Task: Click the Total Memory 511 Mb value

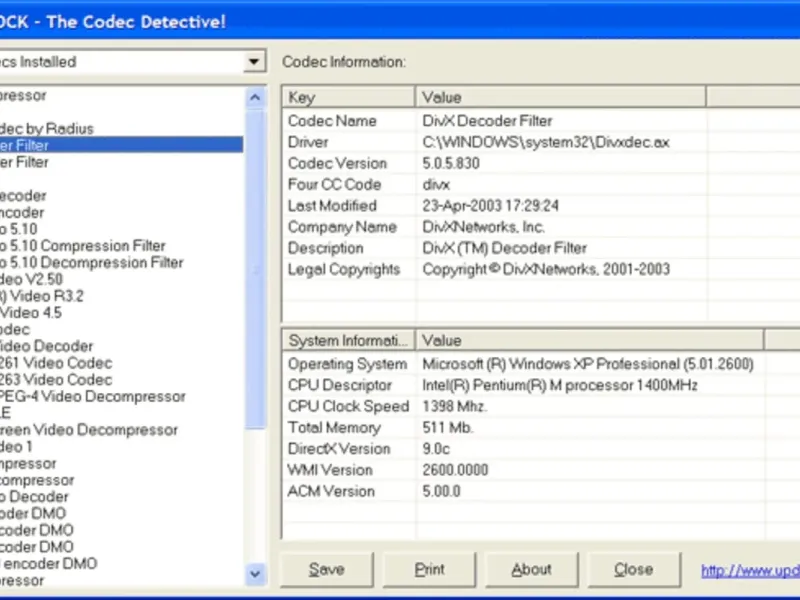Action: 448,428
